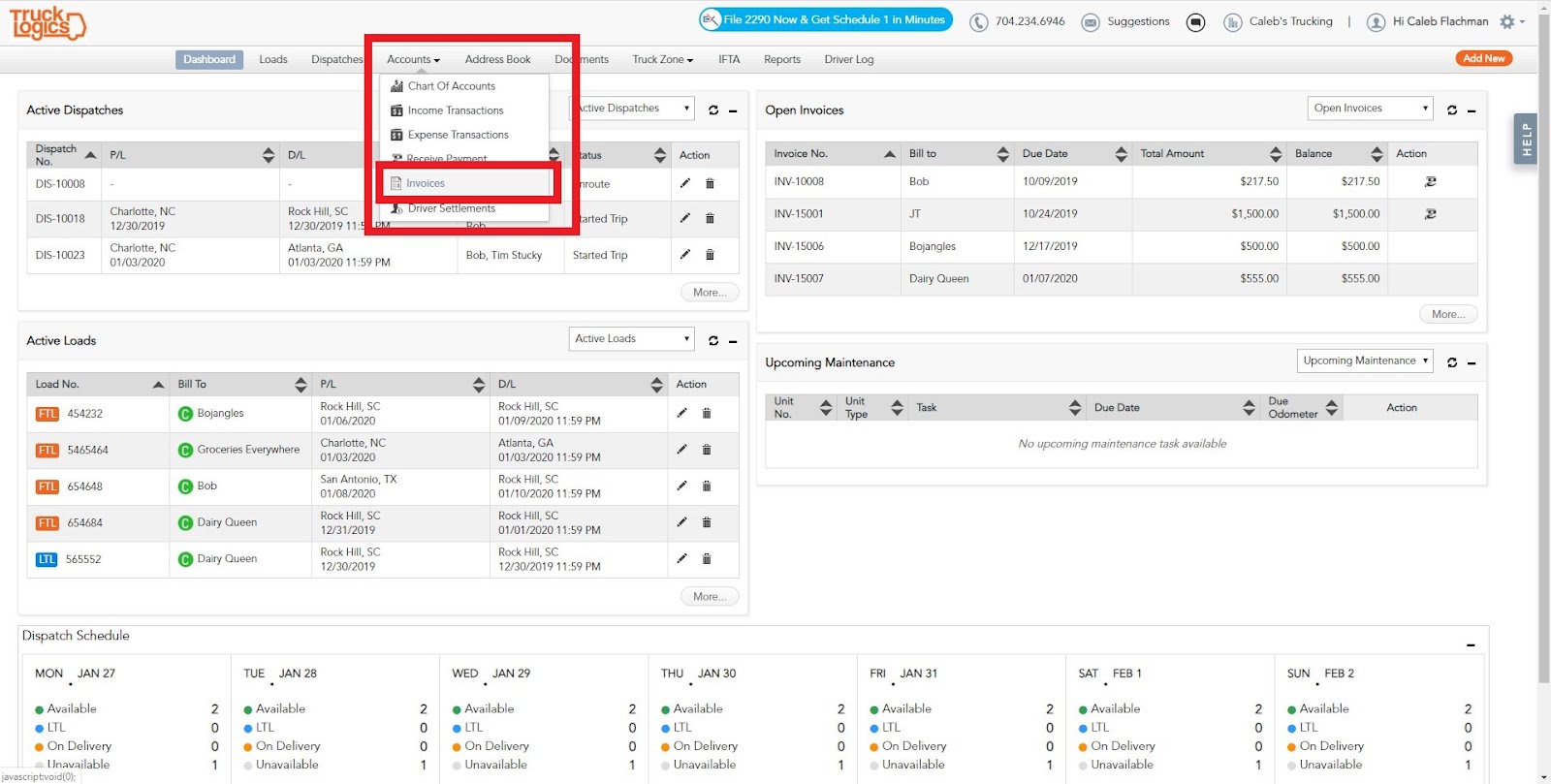Click the action icon for invoice INV-10008
Screen dimensions: 1551x784
(1430, 181)
